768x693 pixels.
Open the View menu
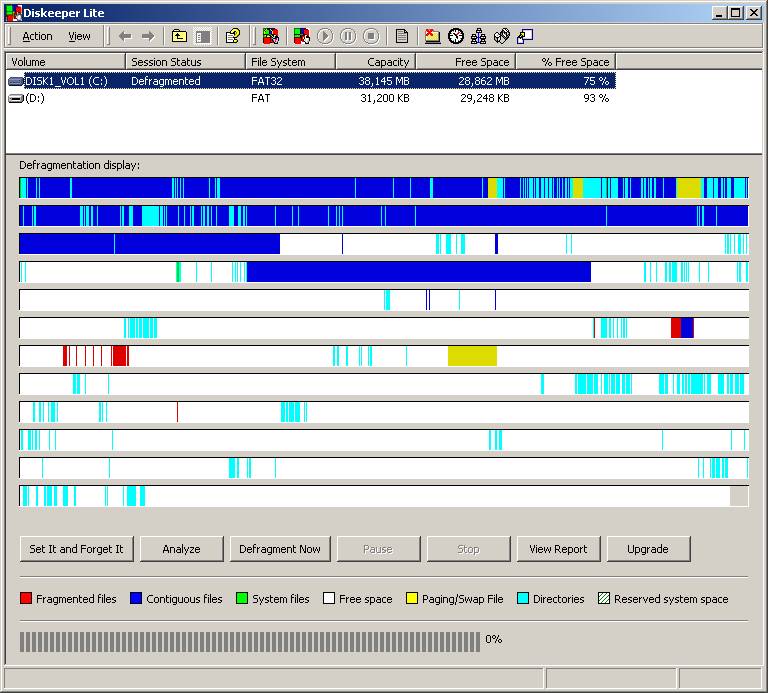79,36
